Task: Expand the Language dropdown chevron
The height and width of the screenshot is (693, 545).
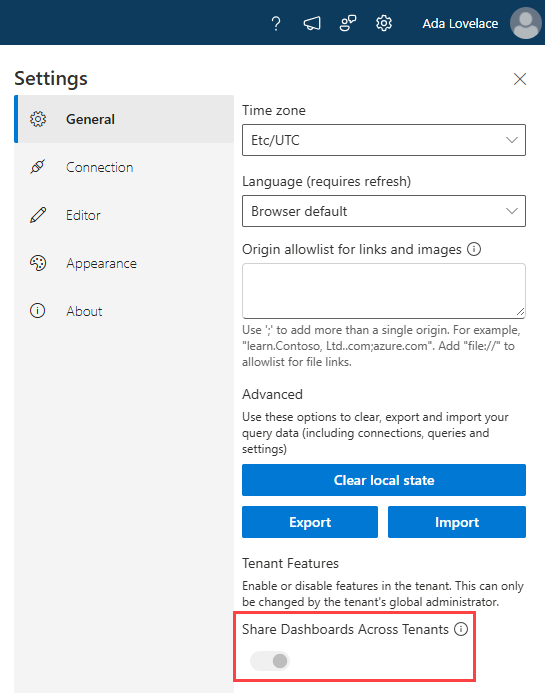Action: tap(511, 211)
